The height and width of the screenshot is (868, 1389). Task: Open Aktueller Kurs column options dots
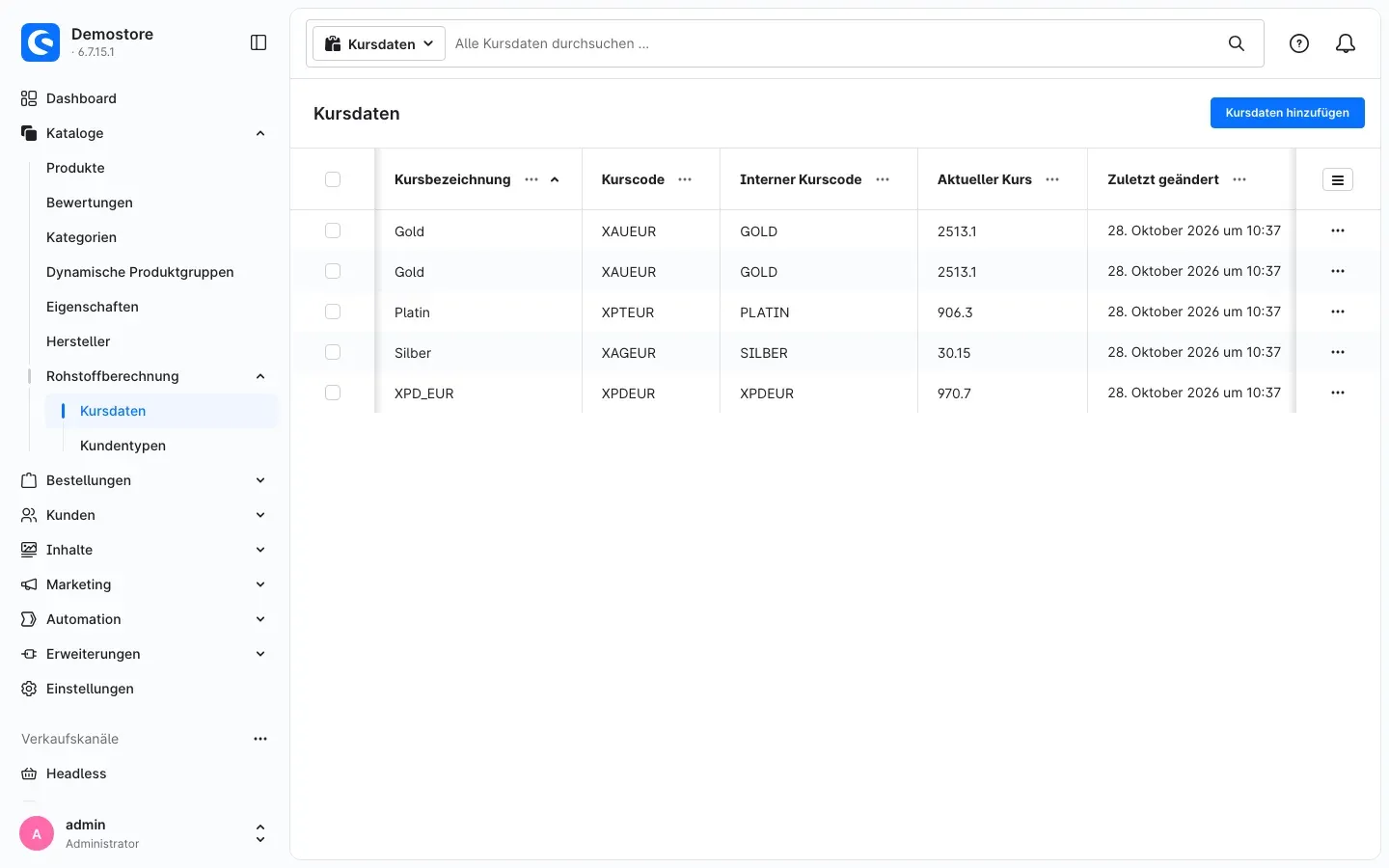(x=1052, y=179)
